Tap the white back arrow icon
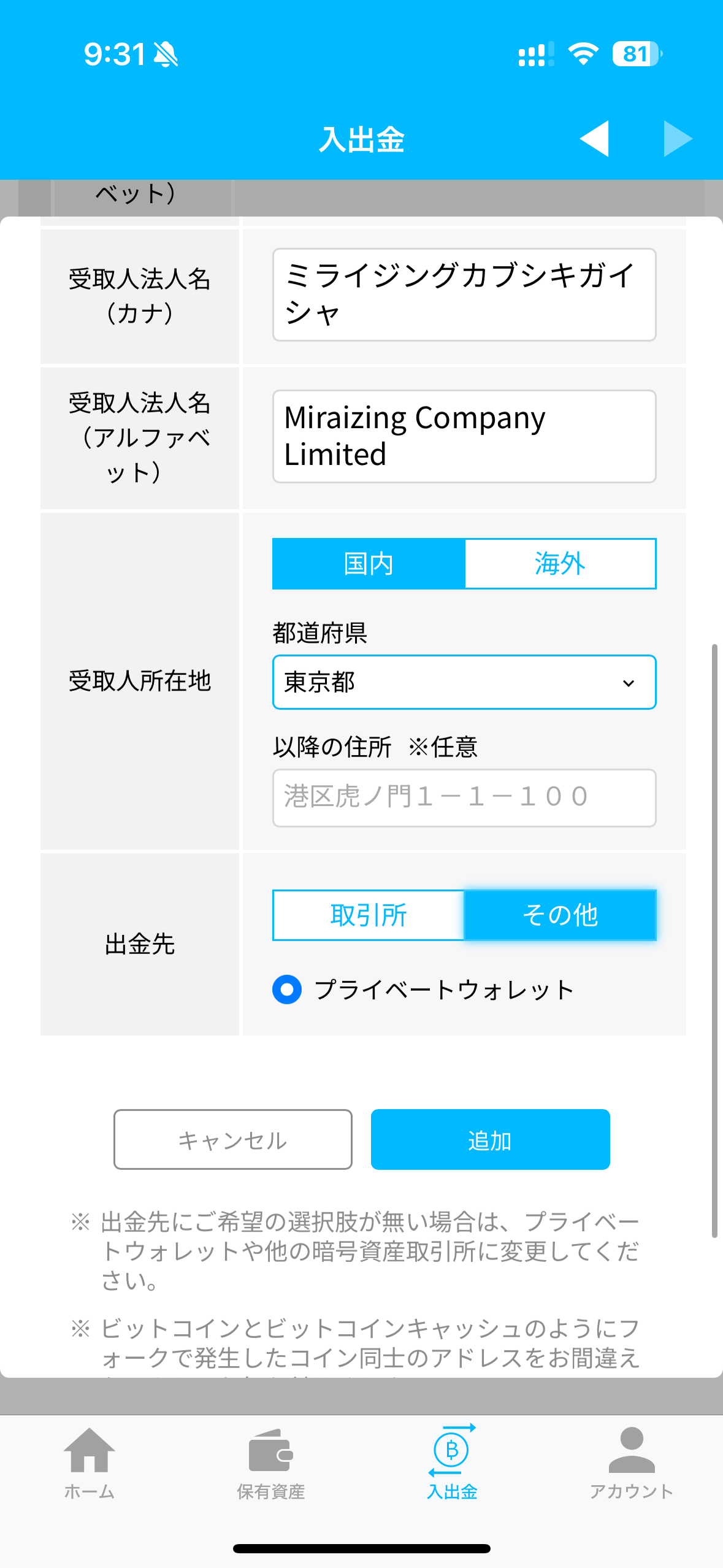Viewport: 723px width, 1568px height. [594, 139]
